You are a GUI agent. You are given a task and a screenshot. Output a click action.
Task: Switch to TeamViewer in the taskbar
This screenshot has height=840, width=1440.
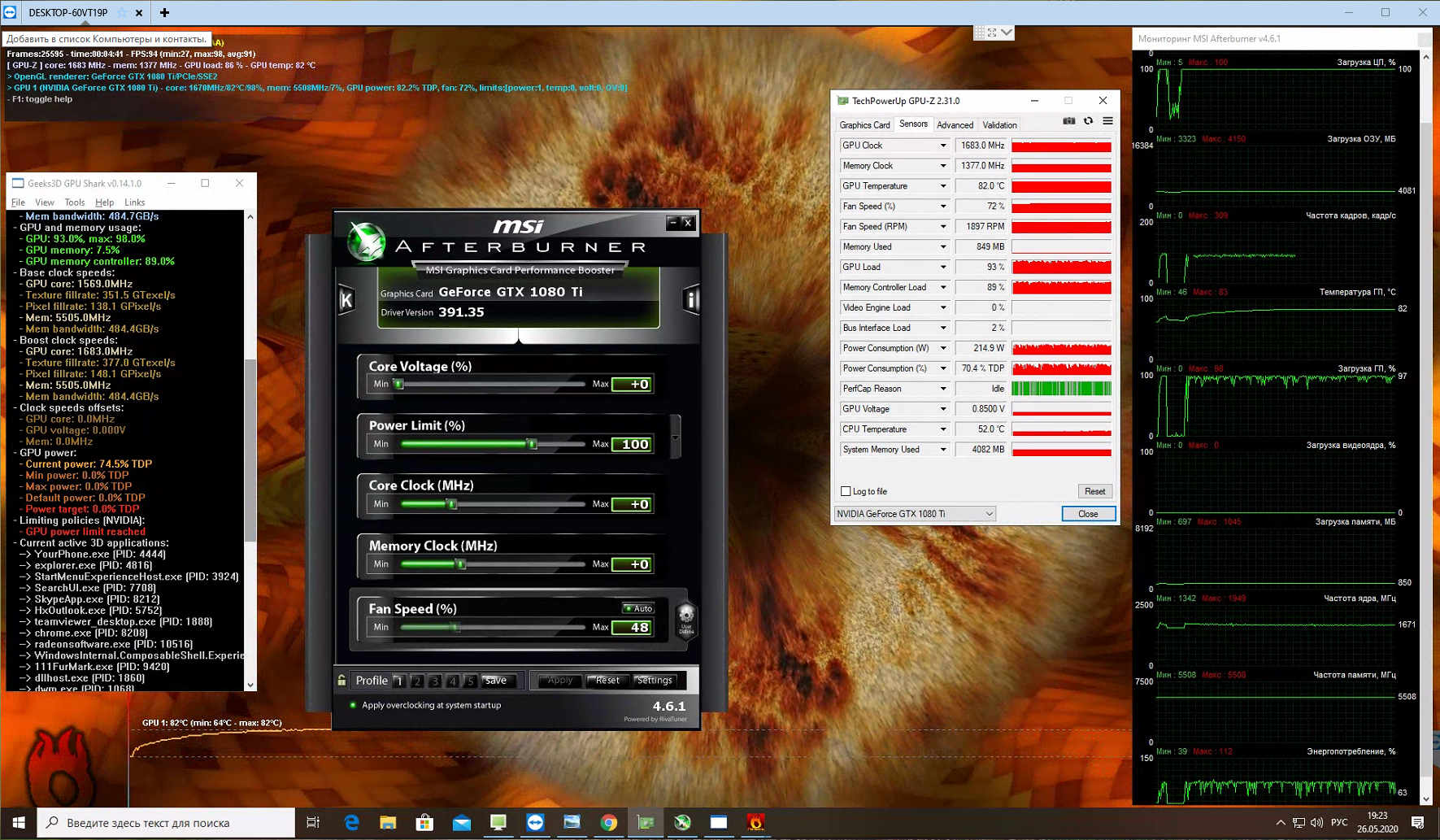(535, 823)
